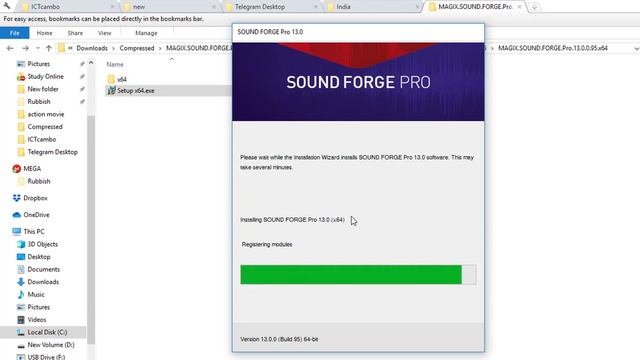Open Pictures in Quick access

(x=39, y=64)
